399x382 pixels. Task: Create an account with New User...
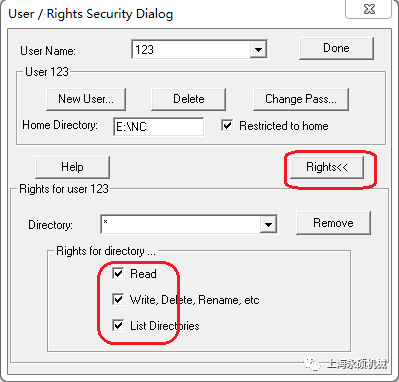(x=86, y=99)
